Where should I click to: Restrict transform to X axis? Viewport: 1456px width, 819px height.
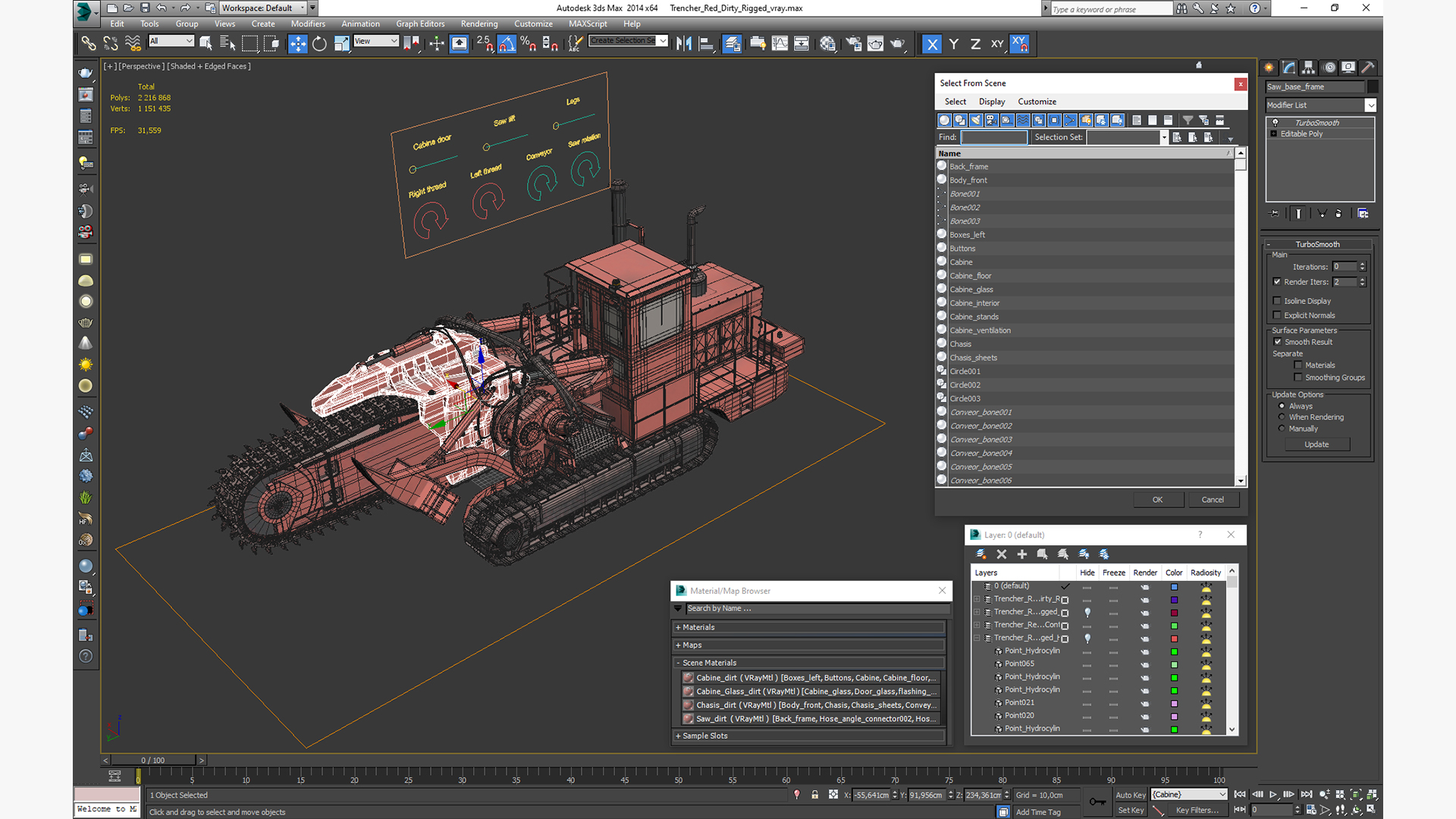[x=932, y=44]
